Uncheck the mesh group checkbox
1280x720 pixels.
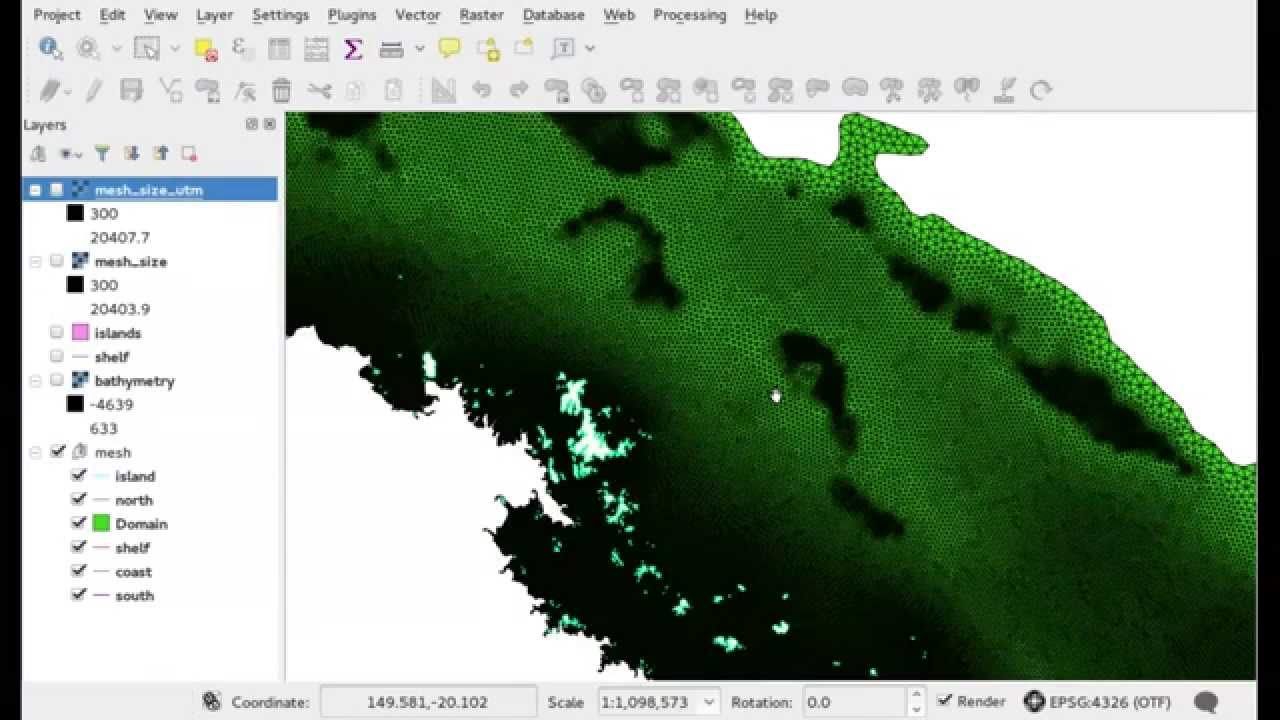[57, 452]
